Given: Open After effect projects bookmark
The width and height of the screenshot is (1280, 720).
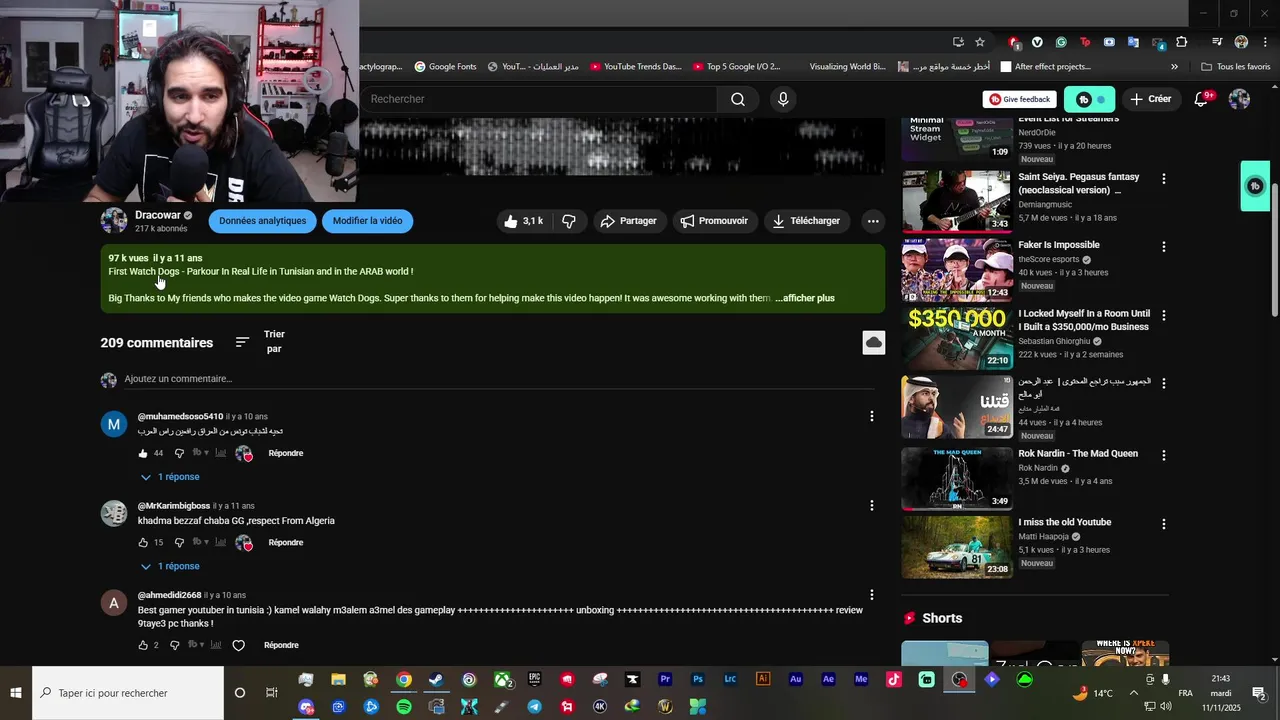Looking at the screenshot, I should tap(1046, 67).
